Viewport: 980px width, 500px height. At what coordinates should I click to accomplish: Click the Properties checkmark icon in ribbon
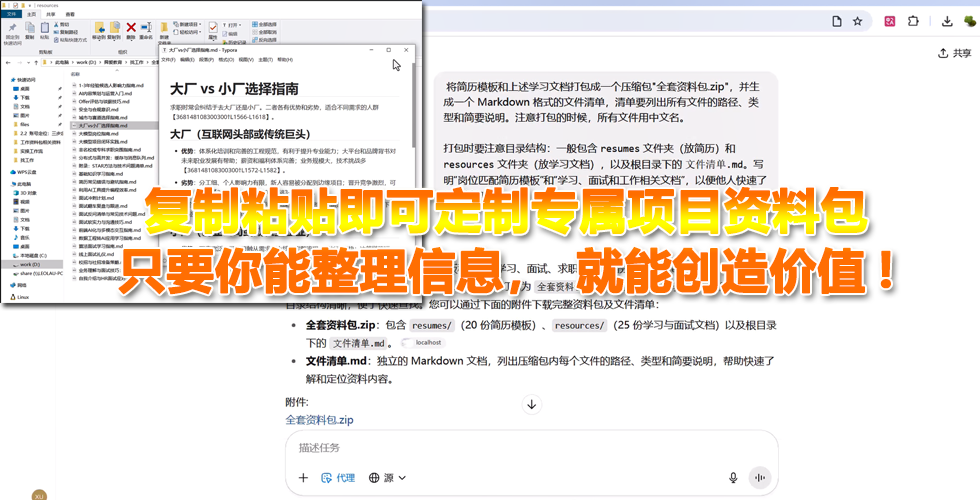tap(213, 28)
